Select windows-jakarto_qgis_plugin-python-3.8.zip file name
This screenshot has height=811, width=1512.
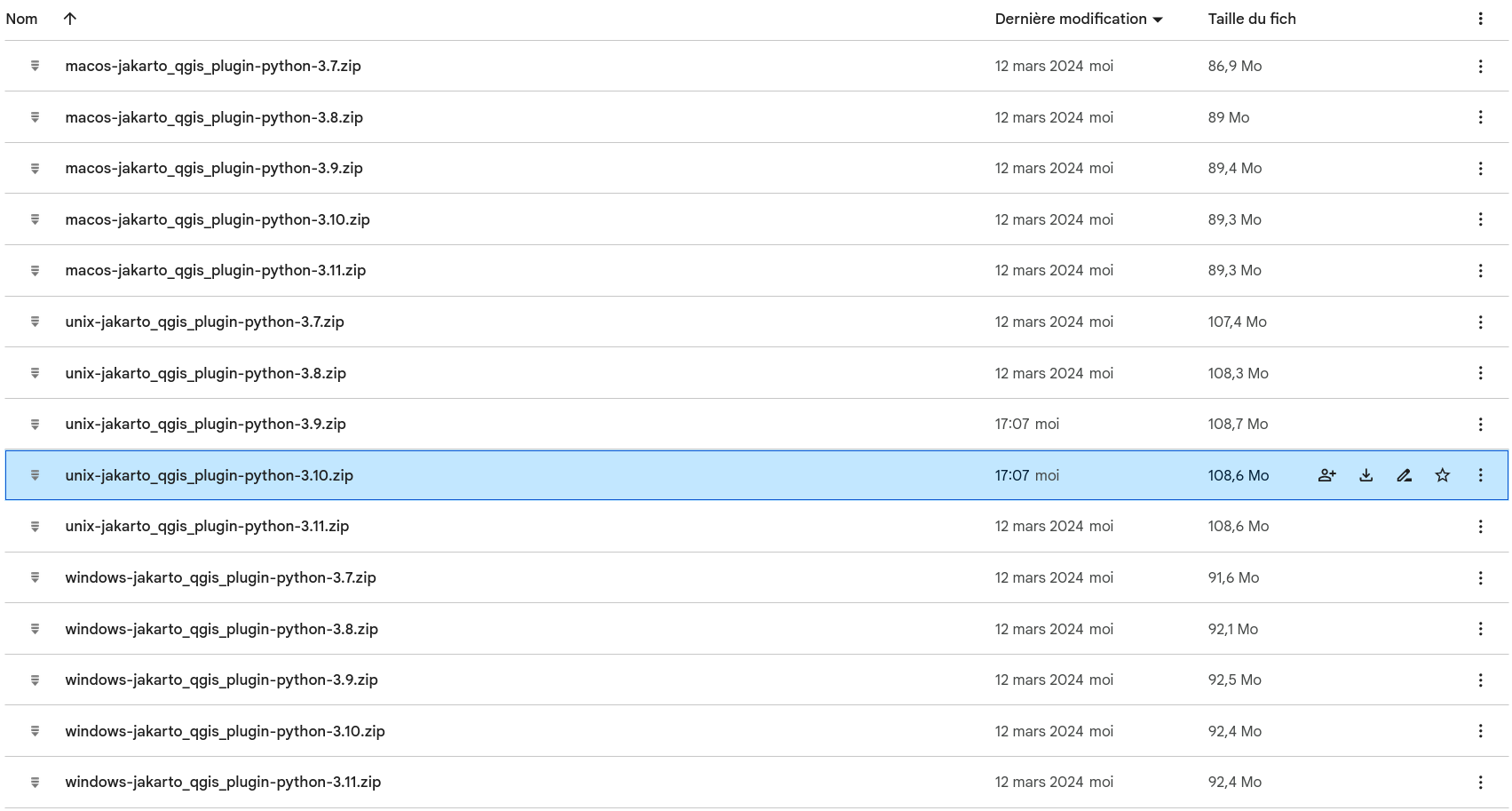pos(222,629)
